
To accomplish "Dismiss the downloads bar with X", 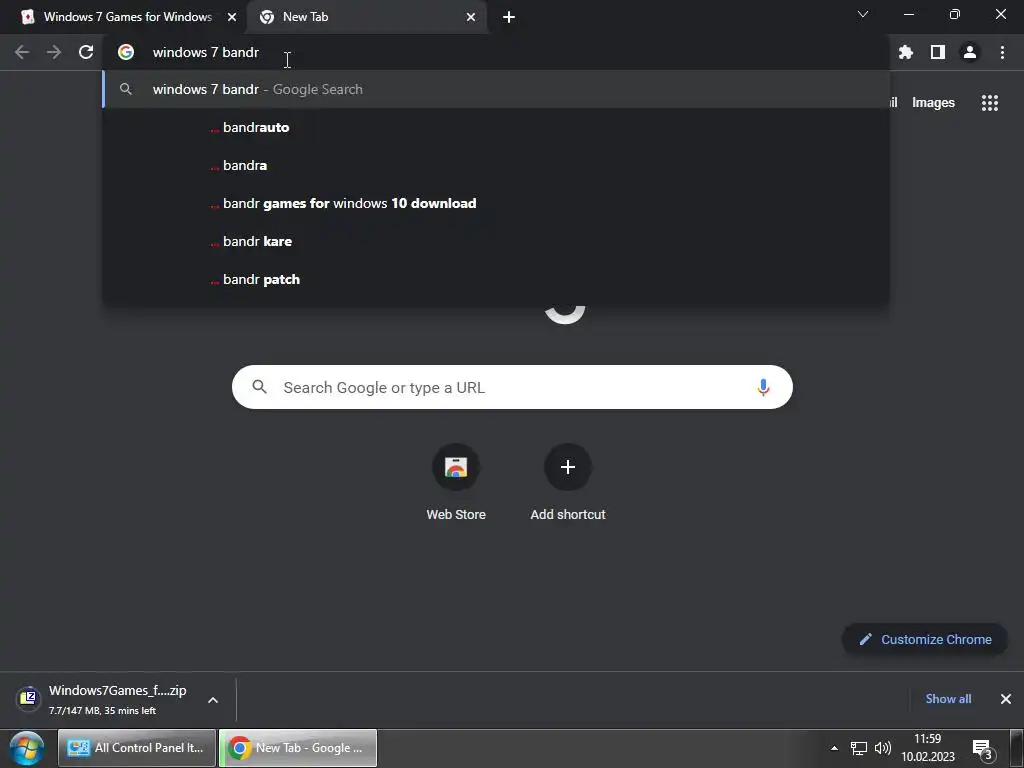I will pos(1006,699).
